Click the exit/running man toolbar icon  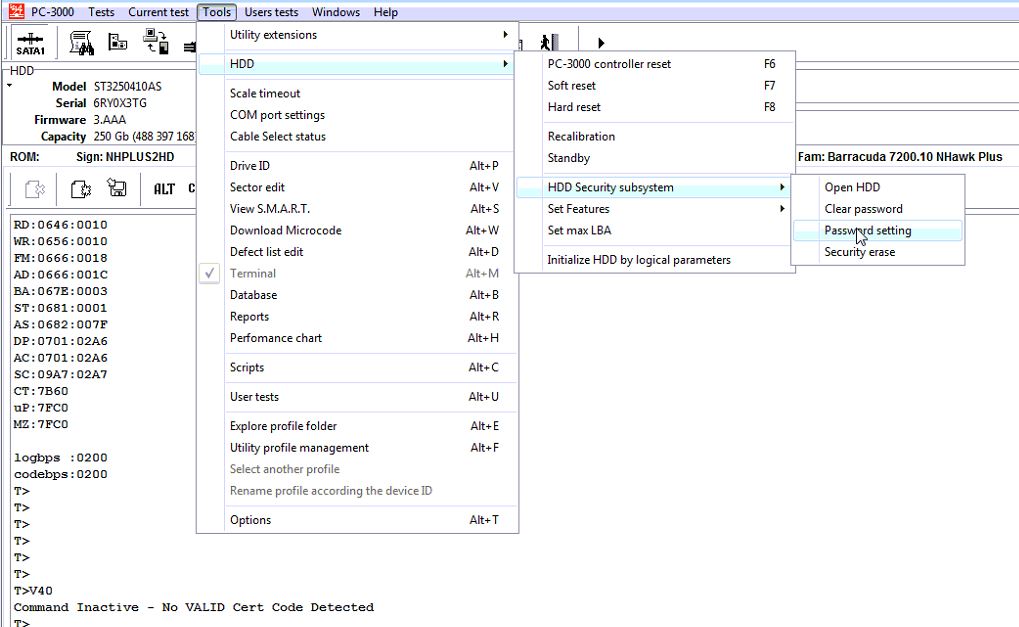[x=548, y=43]
